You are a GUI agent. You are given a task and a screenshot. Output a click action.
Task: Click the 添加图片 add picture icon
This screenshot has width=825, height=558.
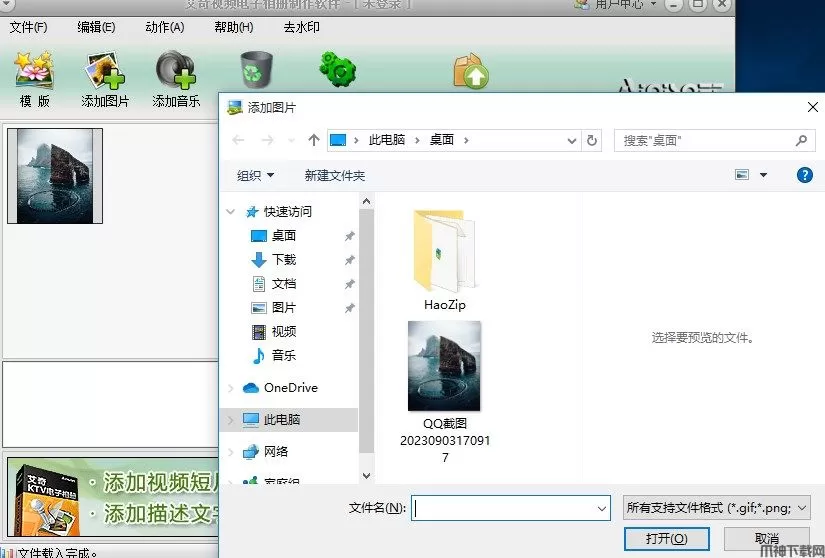pos(105,72)
